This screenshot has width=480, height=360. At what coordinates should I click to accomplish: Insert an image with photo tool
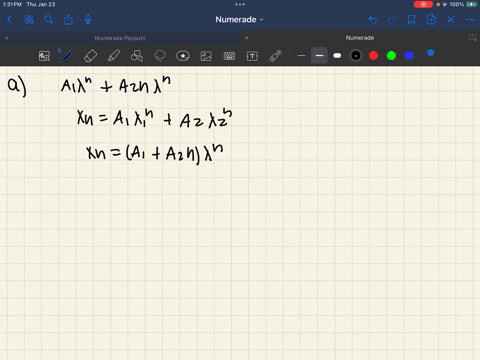206,56
